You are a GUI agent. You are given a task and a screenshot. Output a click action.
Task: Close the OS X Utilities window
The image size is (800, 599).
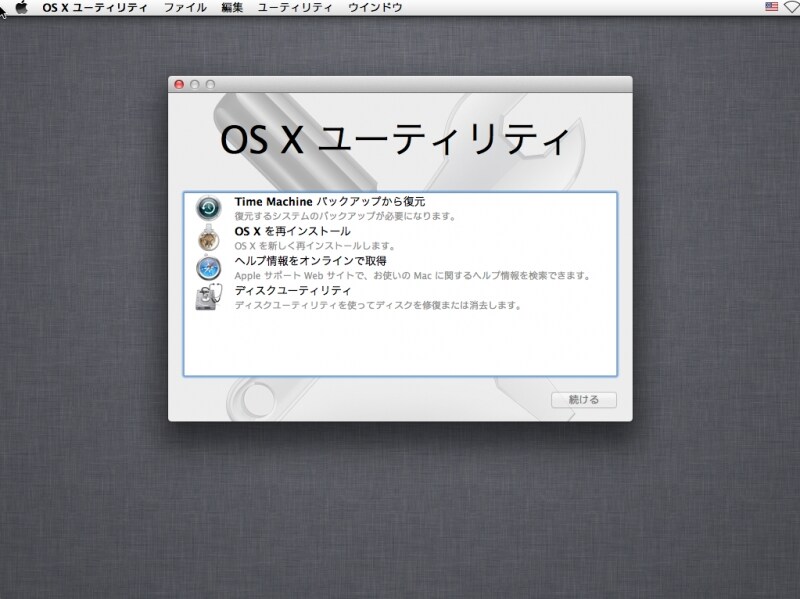[x=180, y=84]
